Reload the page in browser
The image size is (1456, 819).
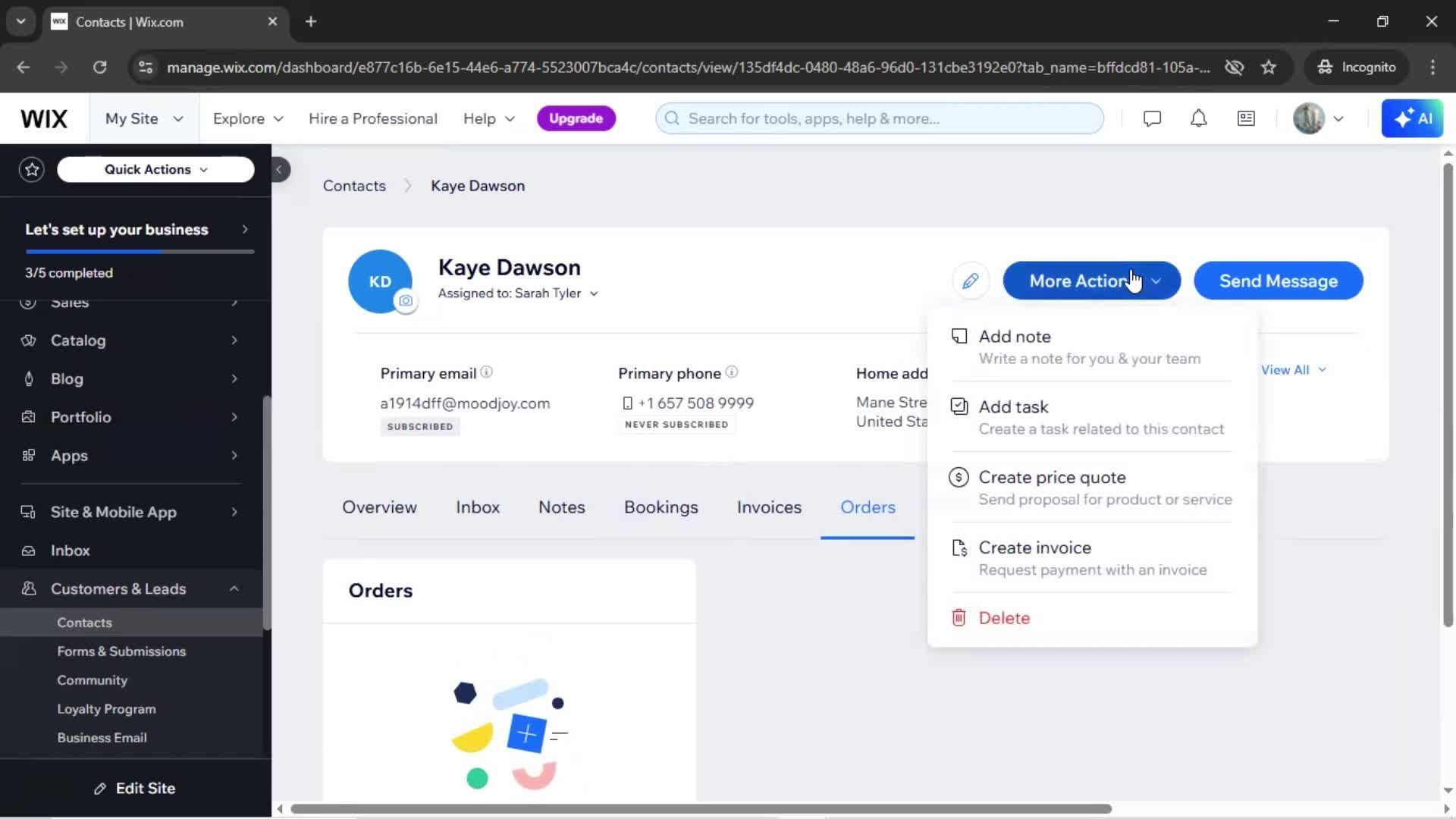coord(100,67)
